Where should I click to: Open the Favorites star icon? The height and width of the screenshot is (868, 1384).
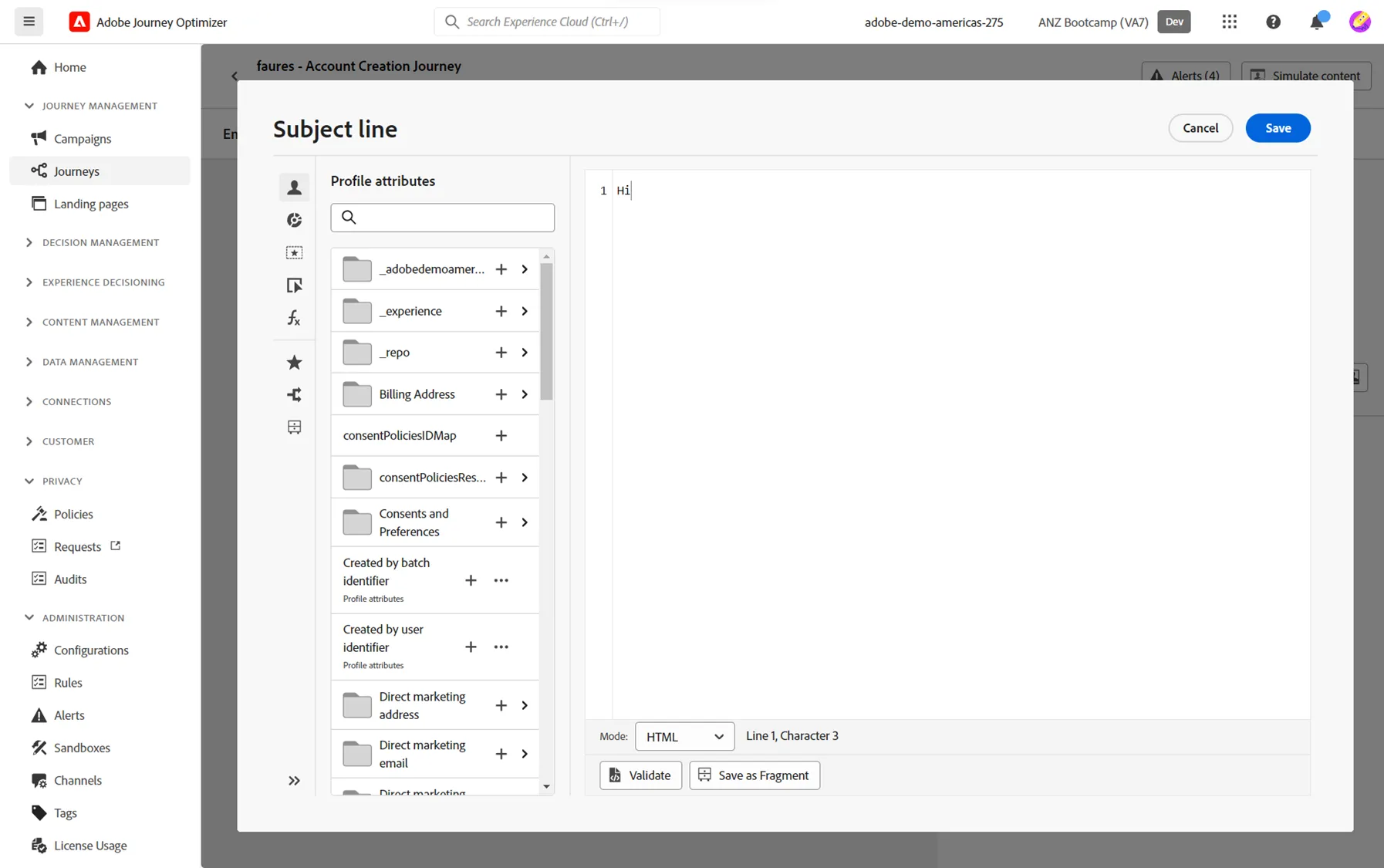point(294,363)
